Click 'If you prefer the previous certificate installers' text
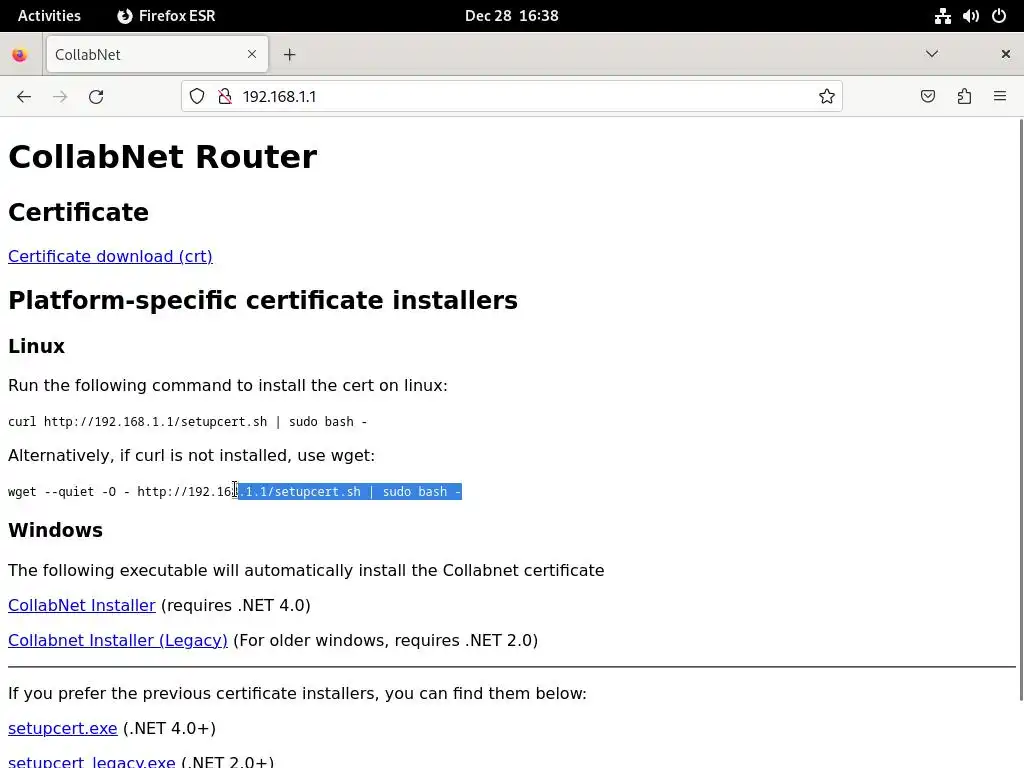Viewport: 1024px width, 768px height. coord(297,694)
